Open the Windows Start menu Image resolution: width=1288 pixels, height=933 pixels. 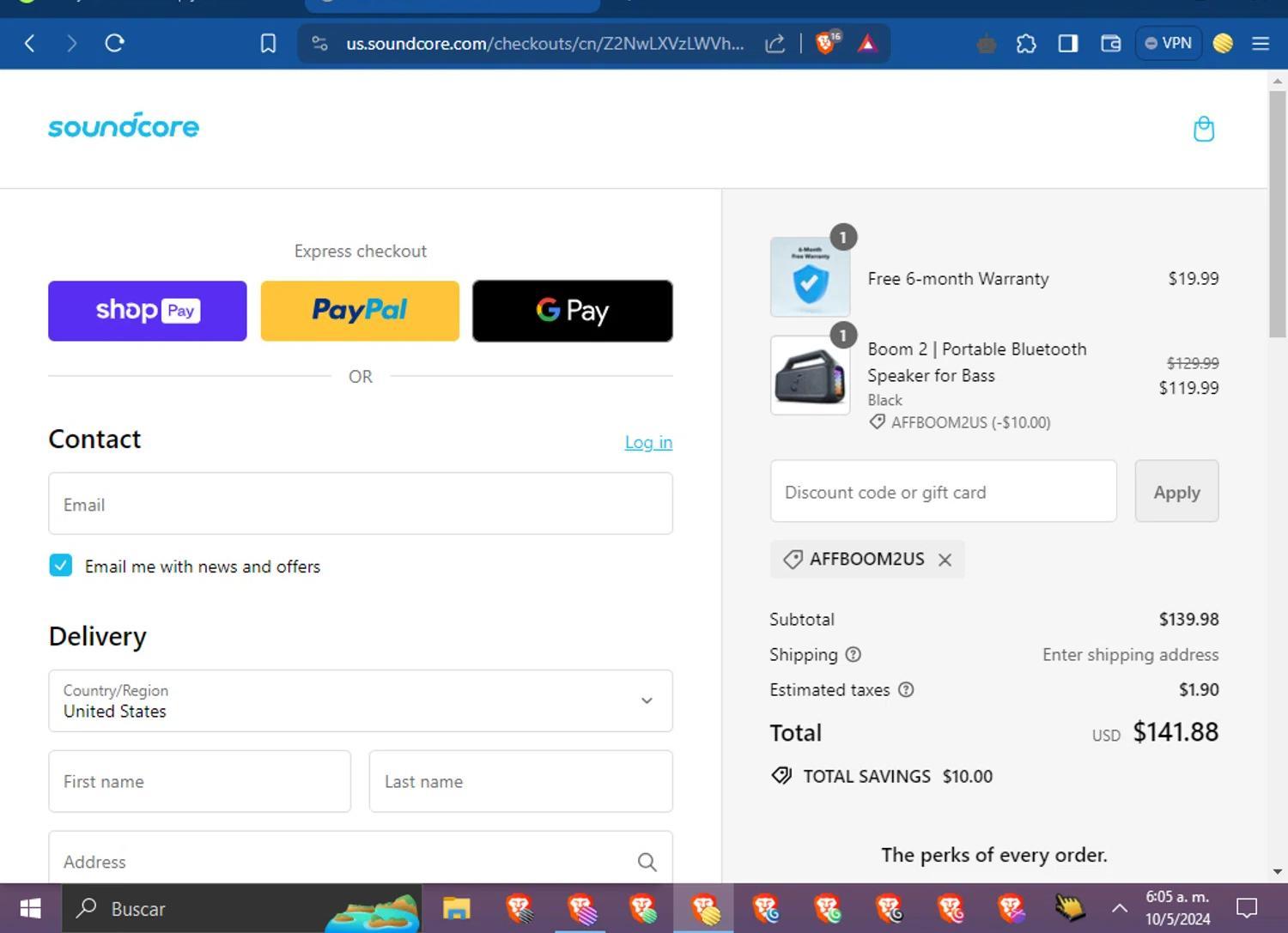click(30, 908)
